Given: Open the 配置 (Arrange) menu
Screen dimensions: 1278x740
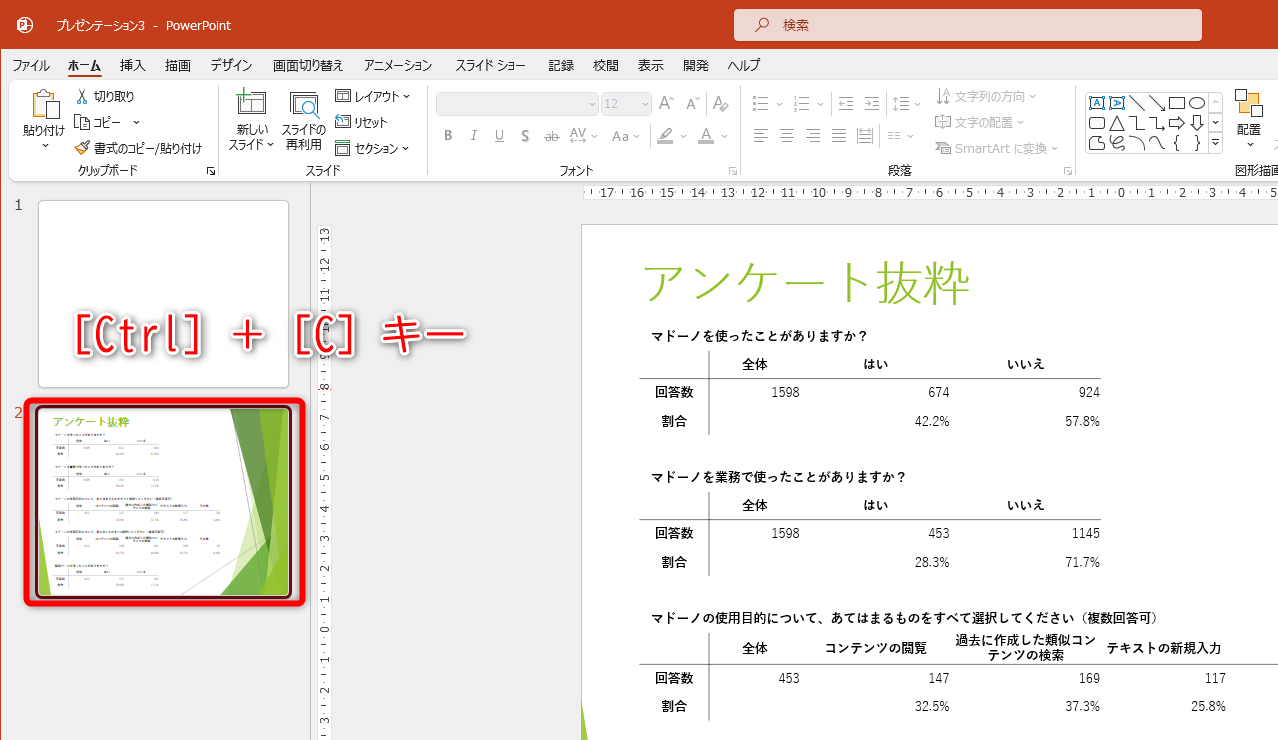Looking at the screenshot, I should tap(1250, 120).
